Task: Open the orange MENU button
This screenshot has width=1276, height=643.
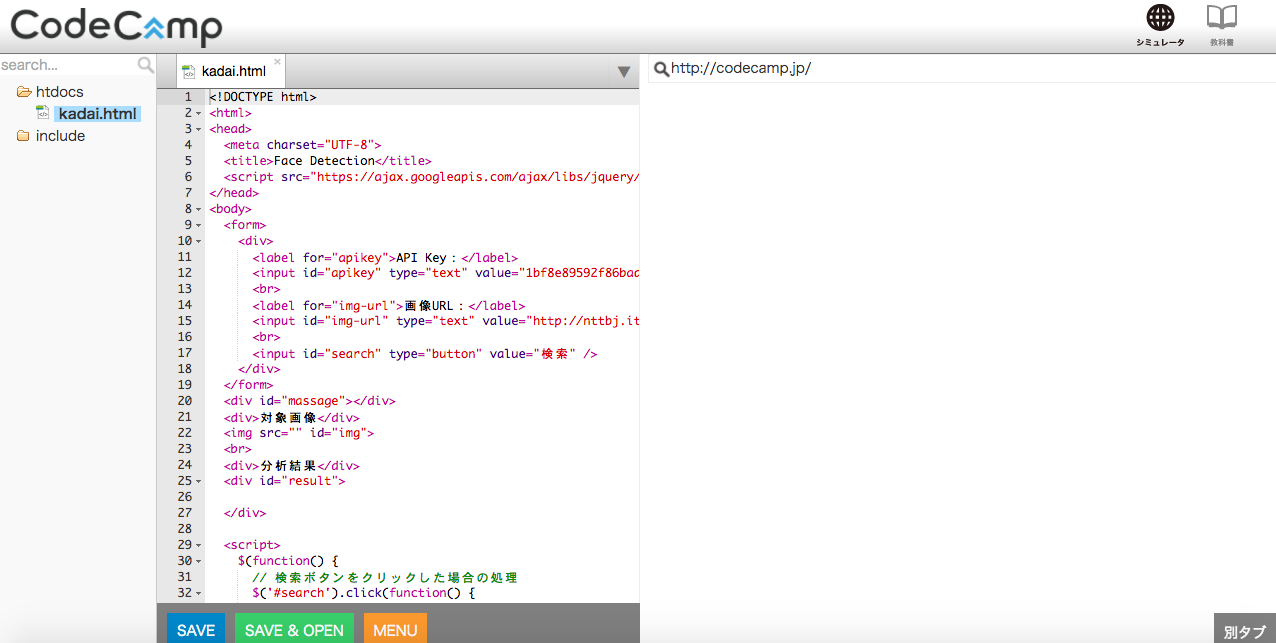Action: point(395,630)
